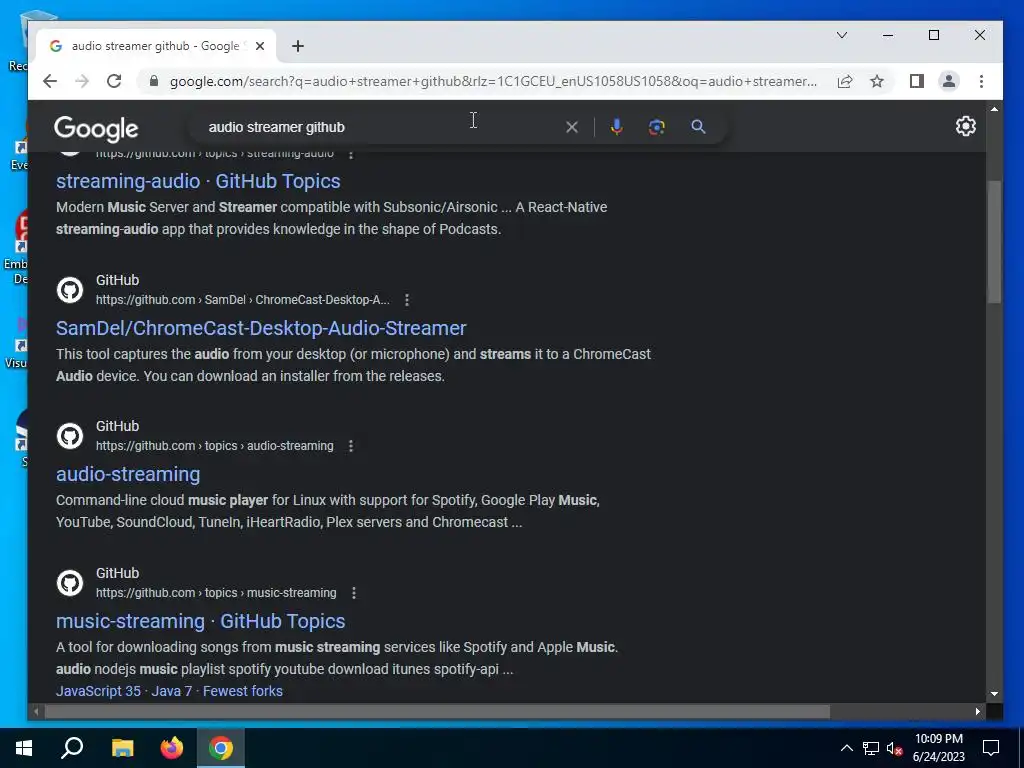1024x768 pixels.
Task: Click GitHub favicon of SamDel result
Action: (70, 290)
